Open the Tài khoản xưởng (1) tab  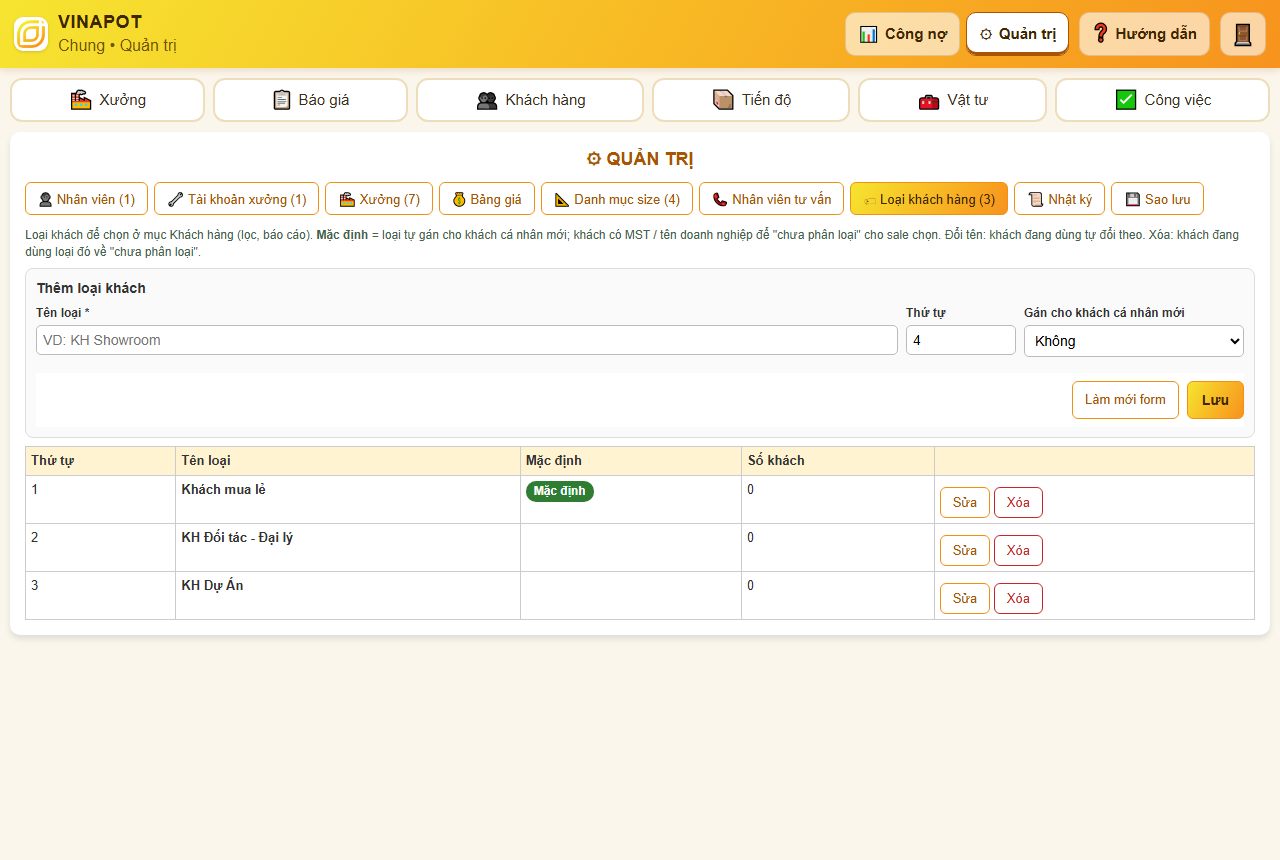tap(237, 199)
